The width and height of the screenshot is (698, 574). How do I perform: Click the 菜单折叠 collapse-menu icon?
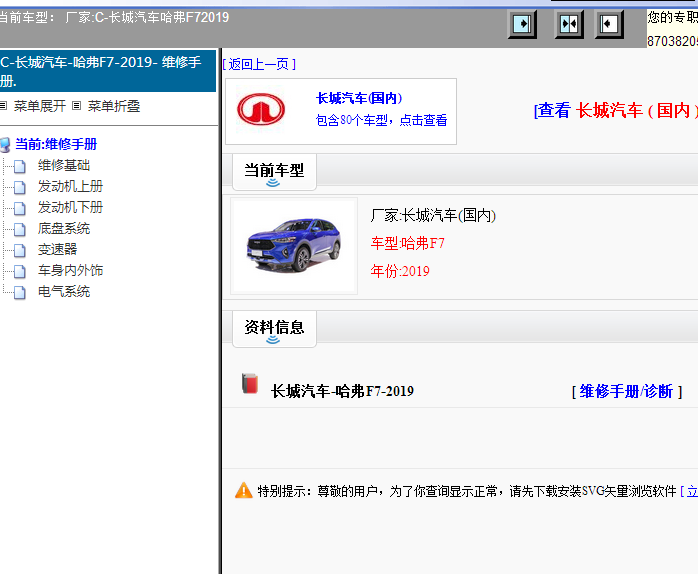[x=77, y=106]
